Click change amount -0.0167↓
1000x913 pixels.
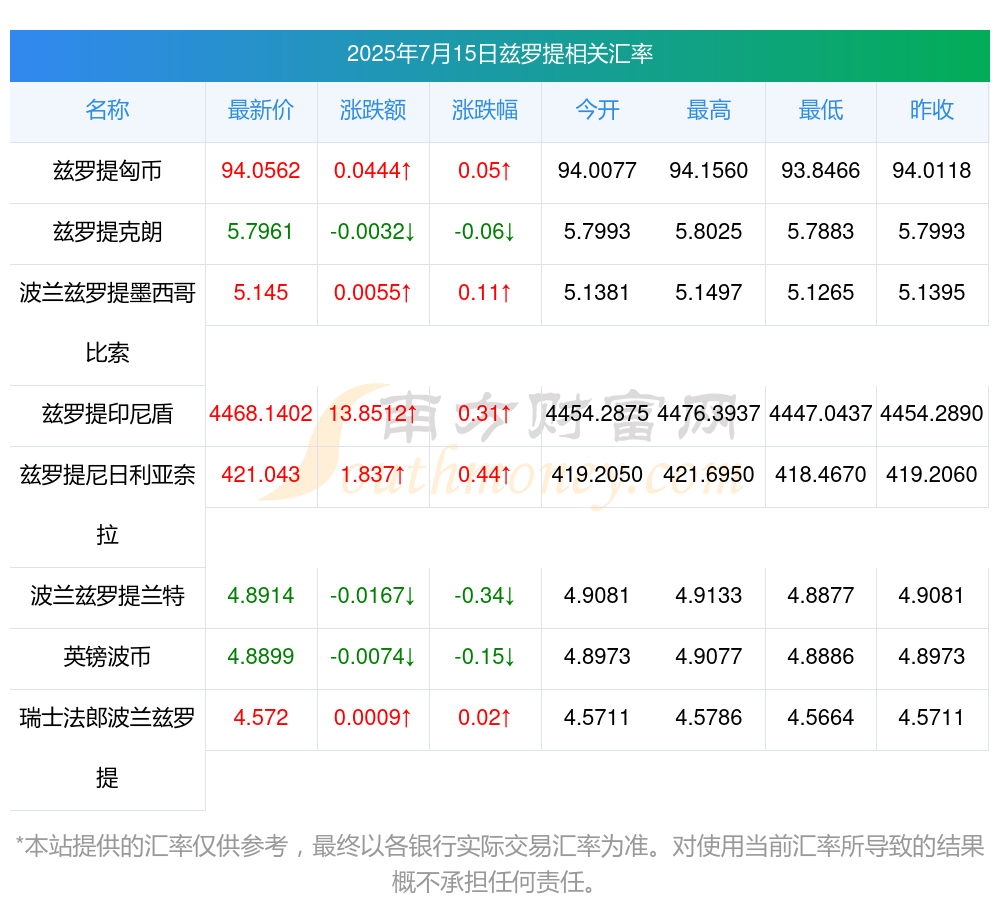click(x=372, y=595)
